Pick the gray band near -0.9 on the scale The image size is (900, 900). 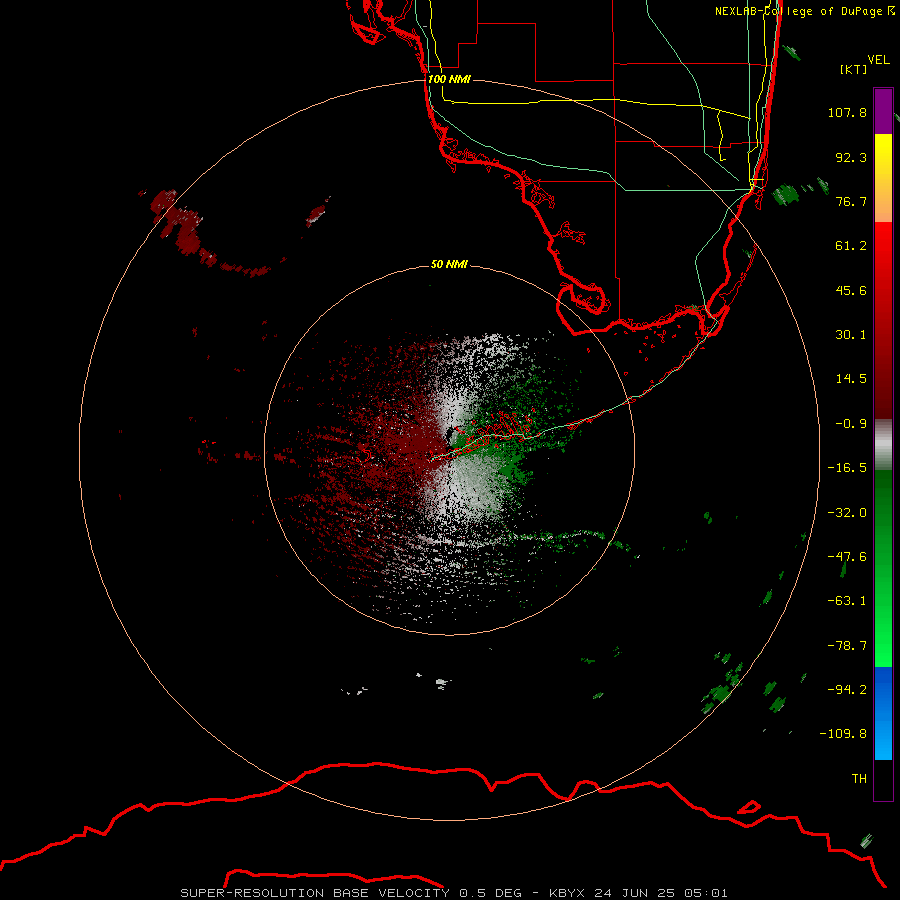[x=883, y=445]
